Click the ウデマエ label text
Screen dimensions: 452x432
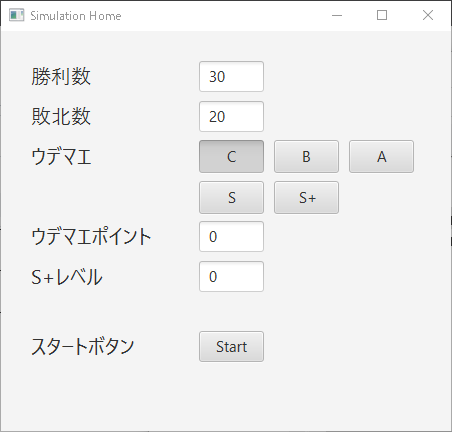coord(61,157)
